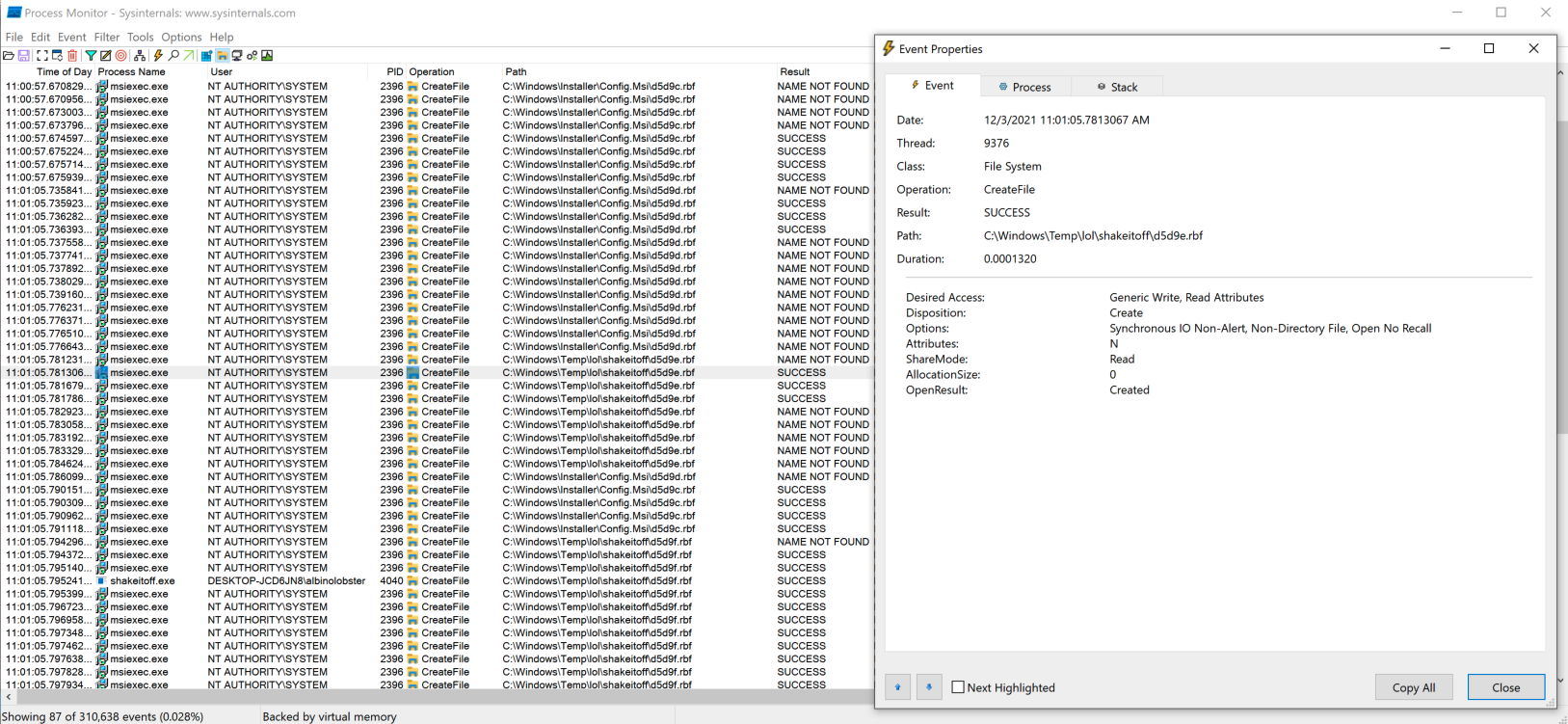Save events using the Save toolbar icon

24,56
